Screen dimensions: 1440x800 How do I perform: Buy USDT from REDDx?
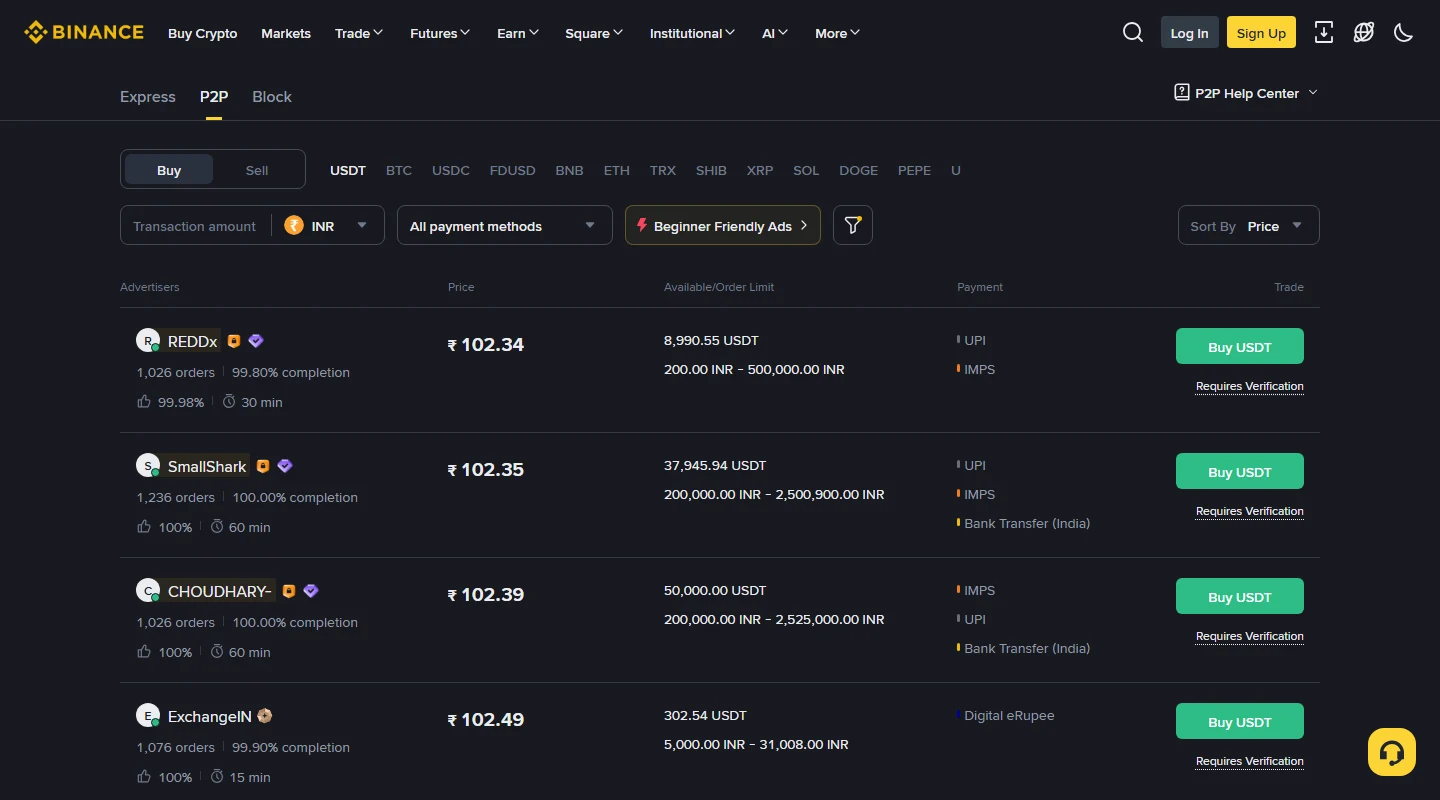coord(1240,346)
